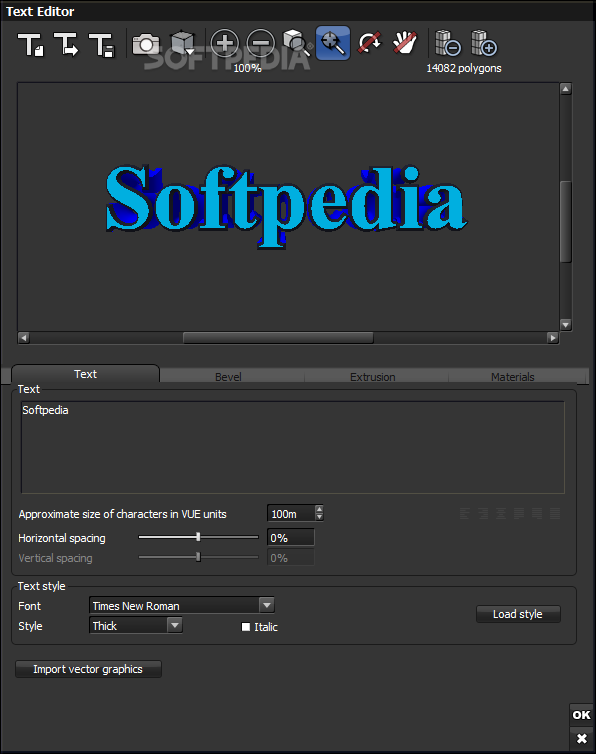Screen dimensions: 596x754
Task: Click the Vertical spacing slider handle
Action: pos(198,557)
